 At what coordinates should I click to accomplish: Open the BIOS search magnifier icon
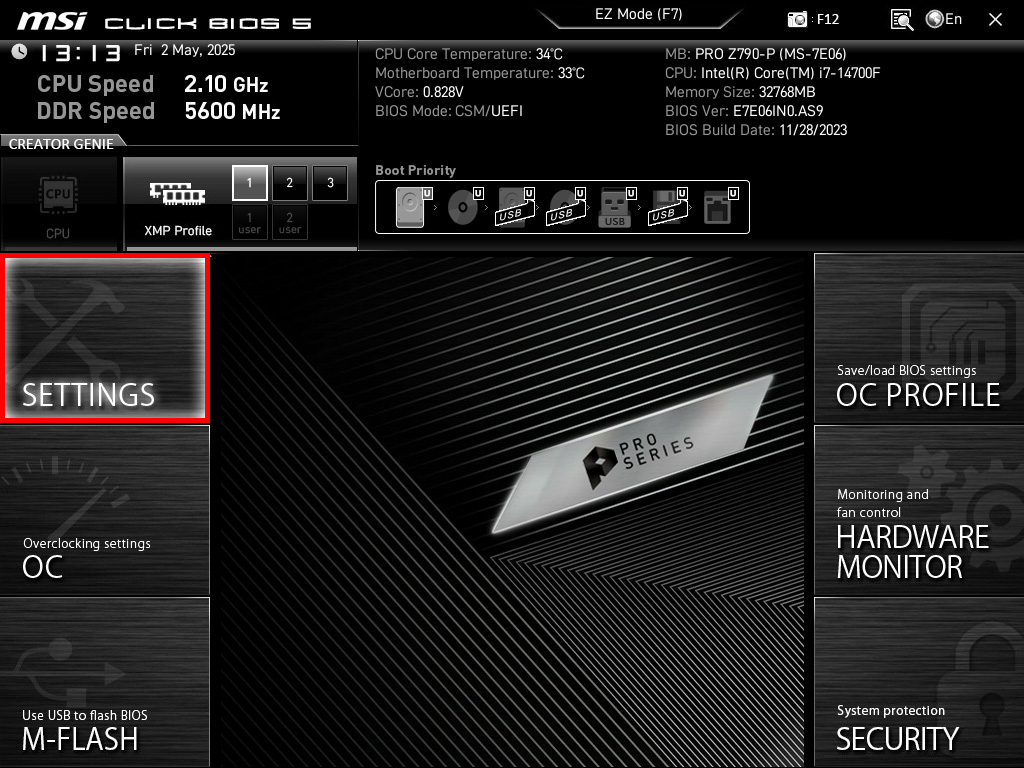point(901,20)
